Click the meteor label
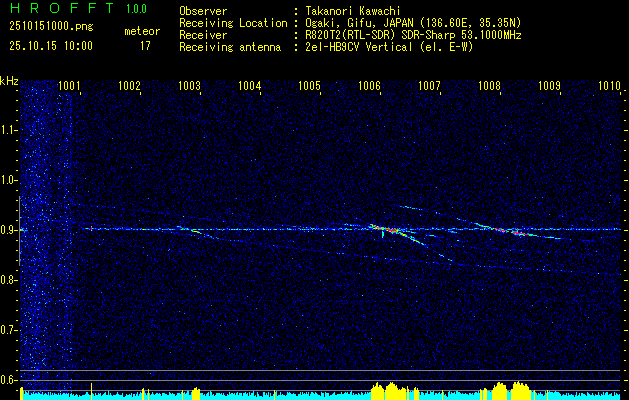629x400 pixels. [142, 31]
